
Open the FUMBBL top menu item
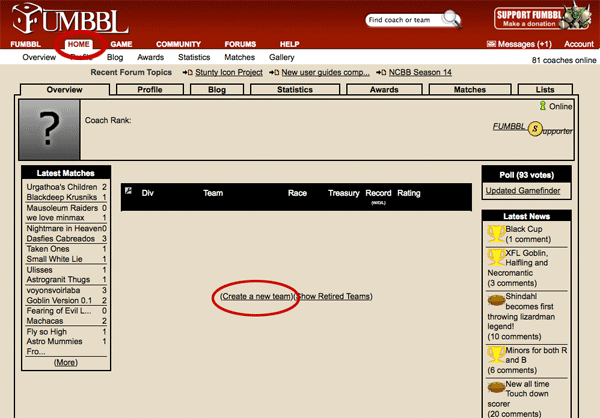(x=25, y=44)
